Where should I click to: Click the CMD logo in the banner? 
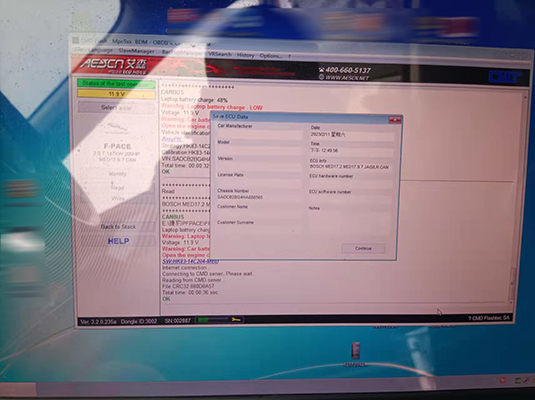(505, 77)
